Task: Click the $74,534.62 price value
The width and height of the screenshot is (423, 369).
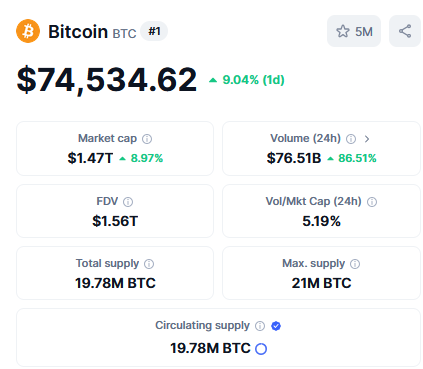Action: point(107,80)
